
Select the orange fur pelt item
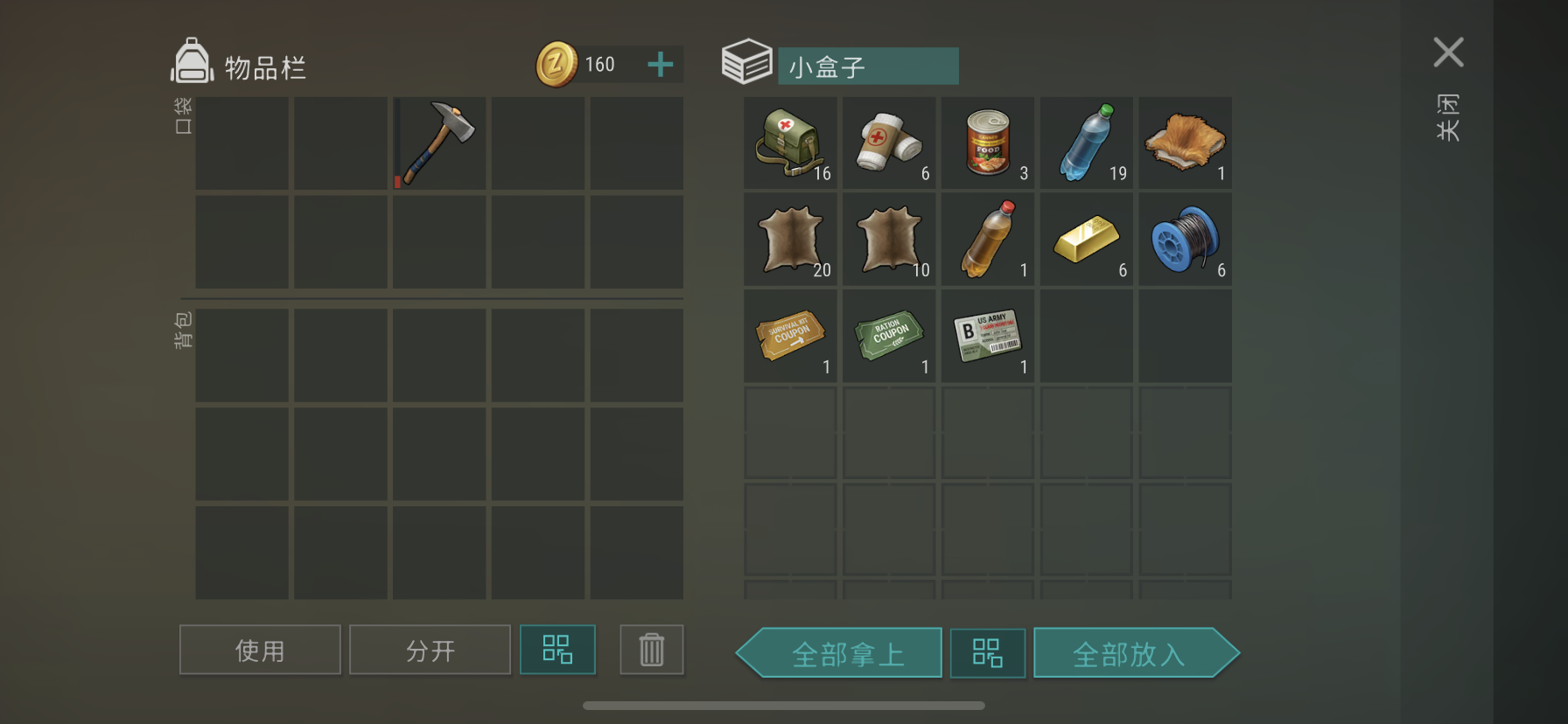click(x=1186, y=143)
